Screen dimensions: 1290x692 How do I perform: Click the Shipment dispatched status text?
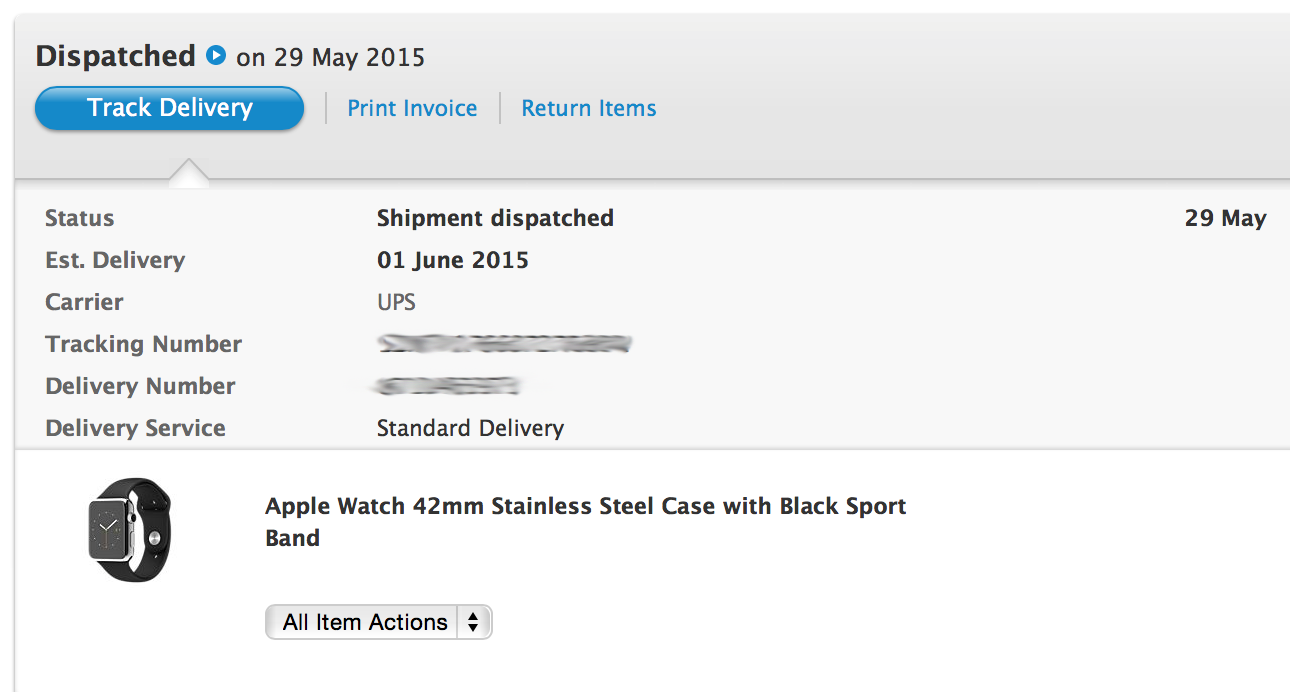pos(495,218)
